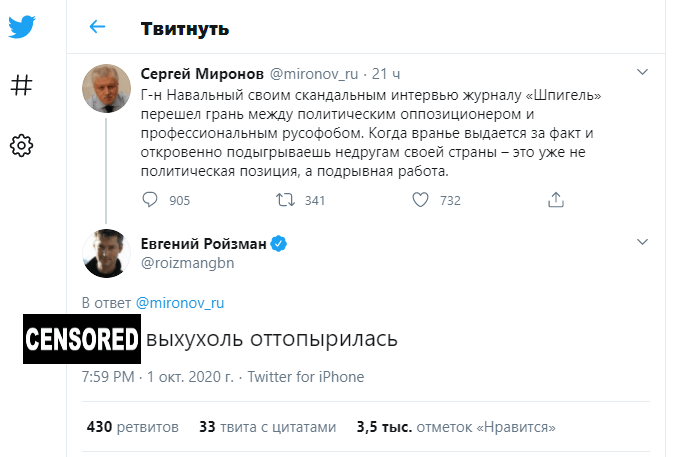Screen dimensions: 691x457
Task: Retweet the tweet with 341 retweets
Action: (x=285, y=200)
